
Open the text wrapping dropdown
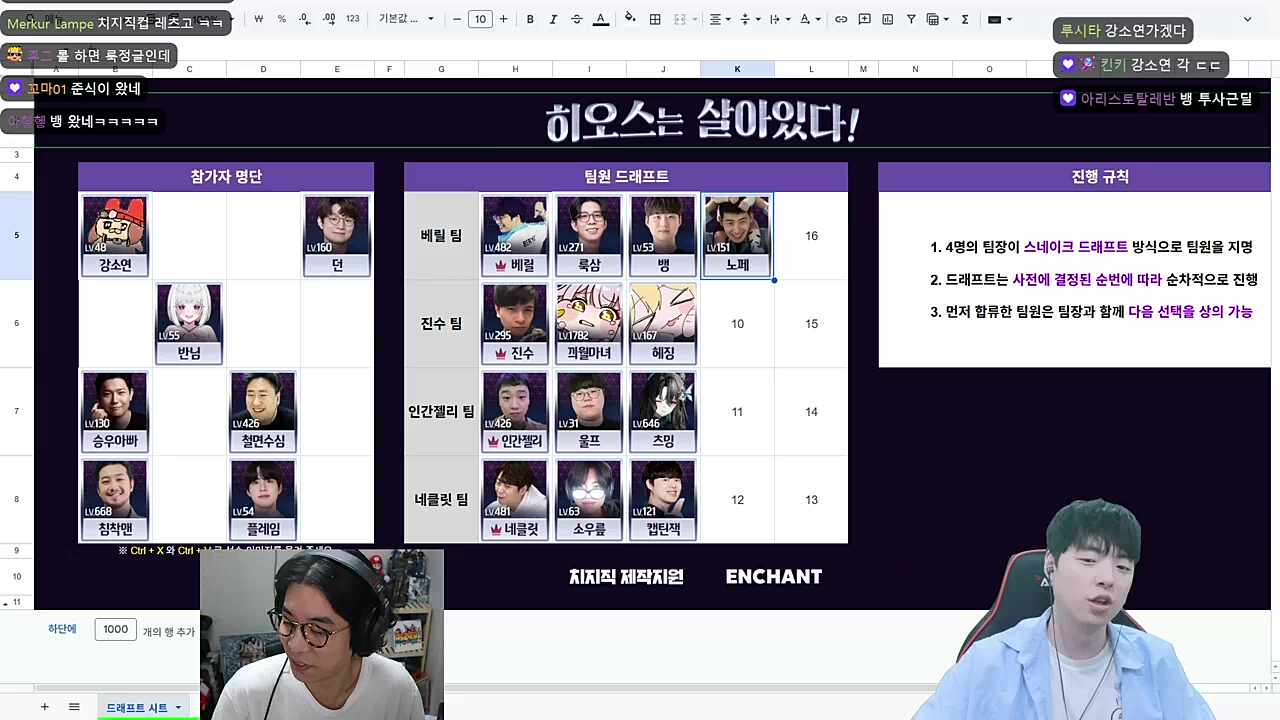(x=780, y=19)
